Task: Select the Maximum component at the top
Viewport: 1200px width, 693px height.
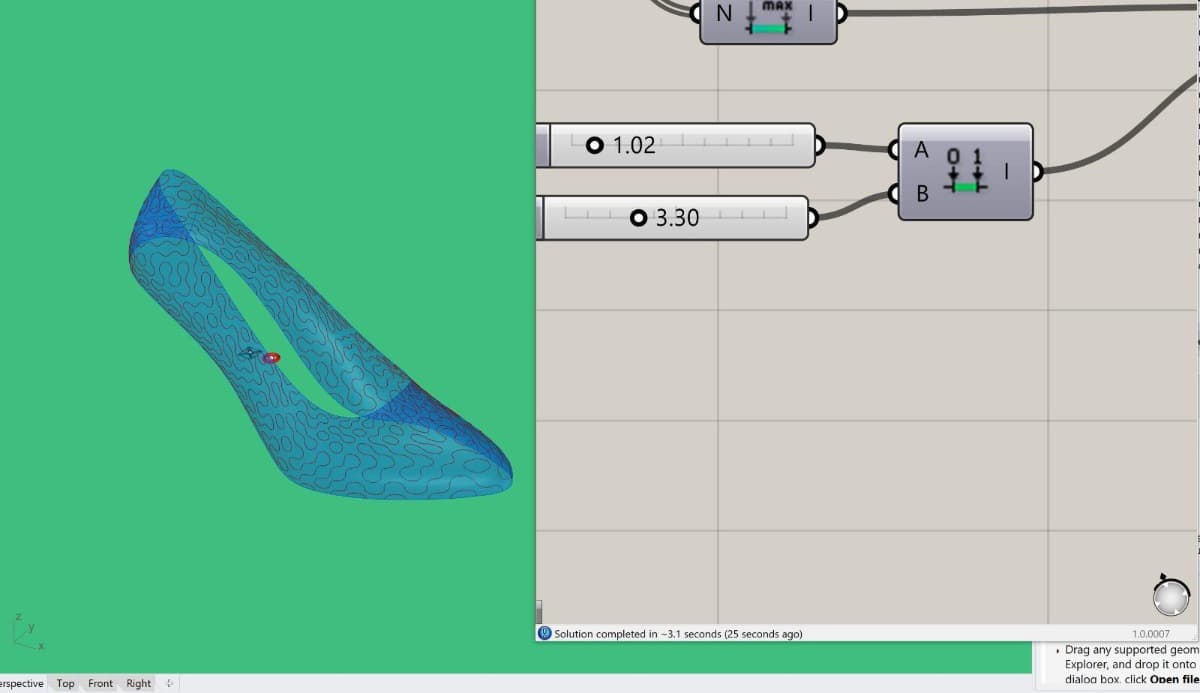Action: tap(768, 18)
